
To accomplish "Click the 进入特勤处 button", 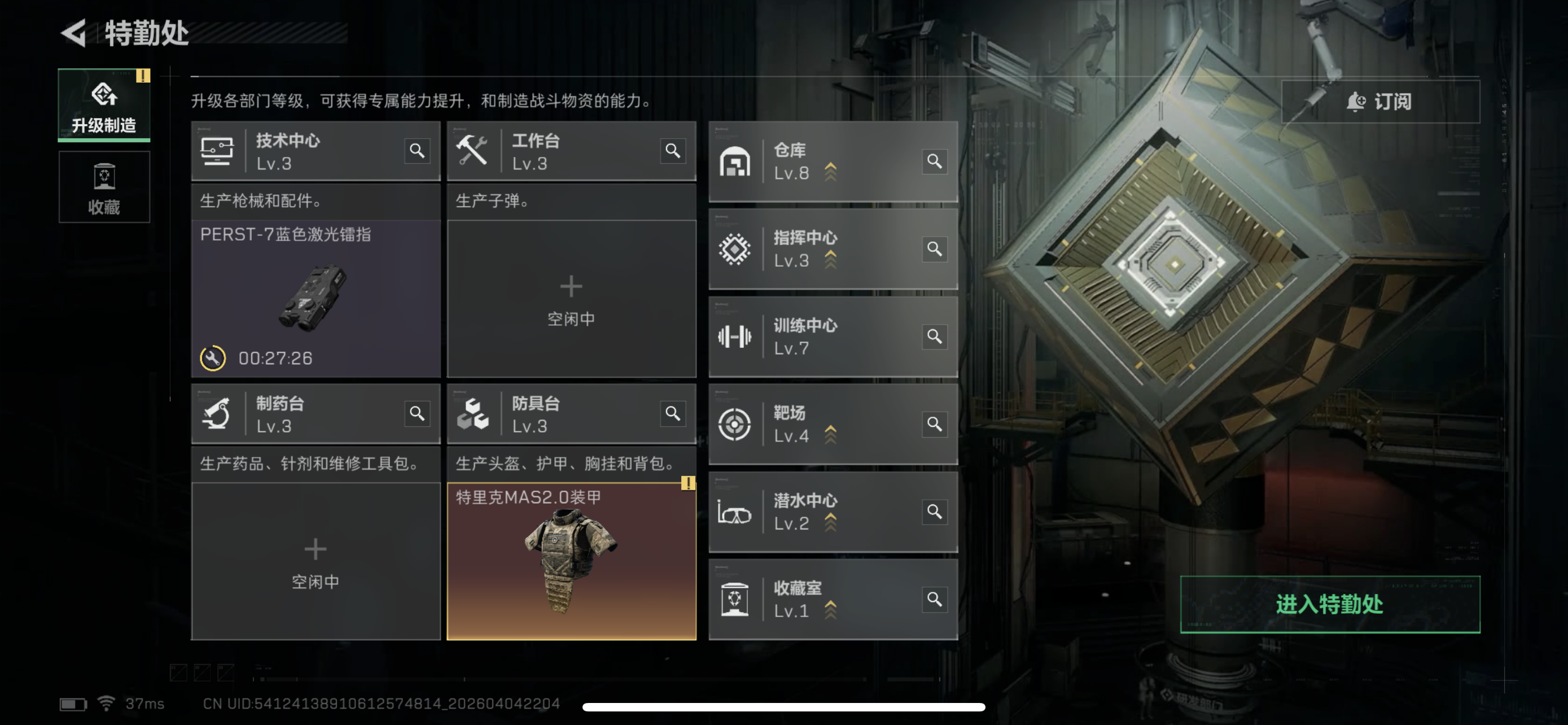I will (1330, 605).
